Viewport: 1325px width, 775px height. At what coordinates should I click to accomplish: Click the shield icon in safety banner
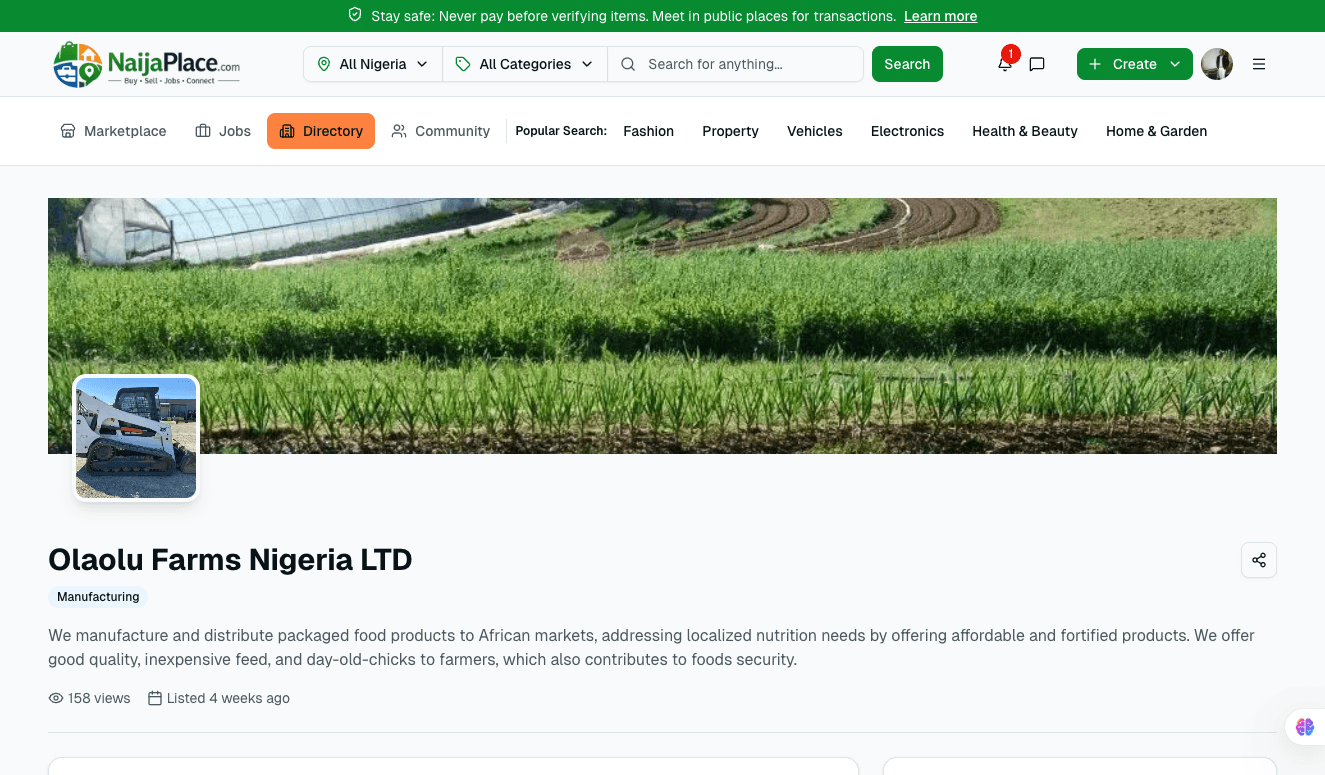355,16
